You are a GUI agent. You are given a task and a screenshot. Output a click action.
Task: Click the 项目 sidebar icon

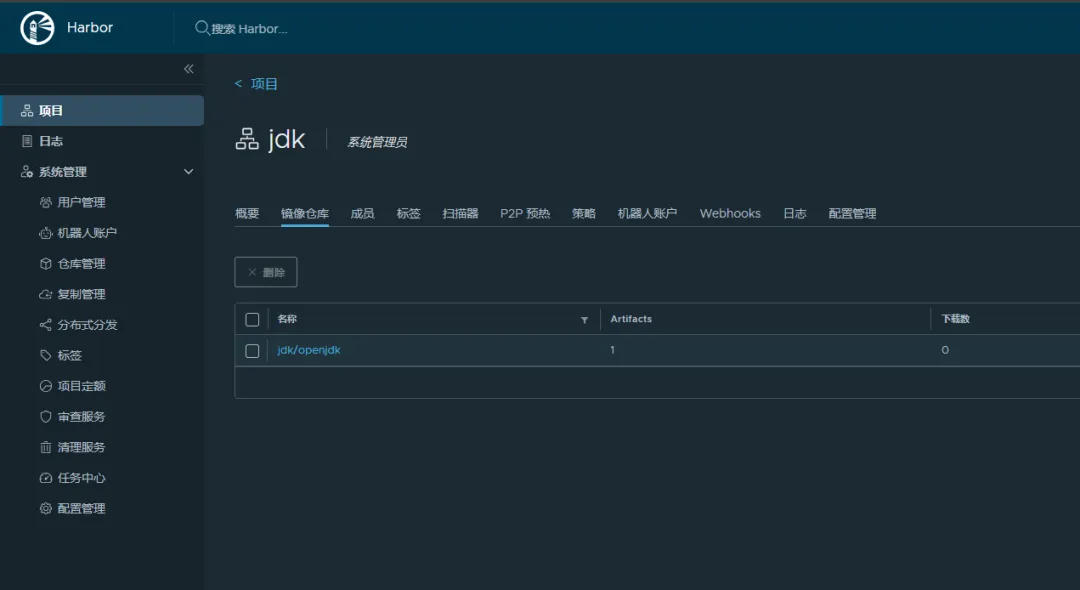click(27, 110)
